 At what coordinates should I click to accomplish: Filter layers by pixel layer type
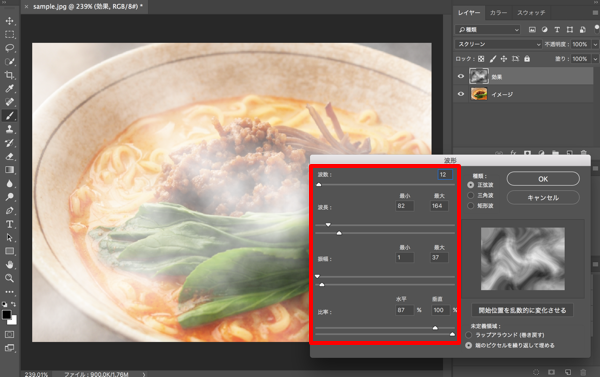[532, 29]
